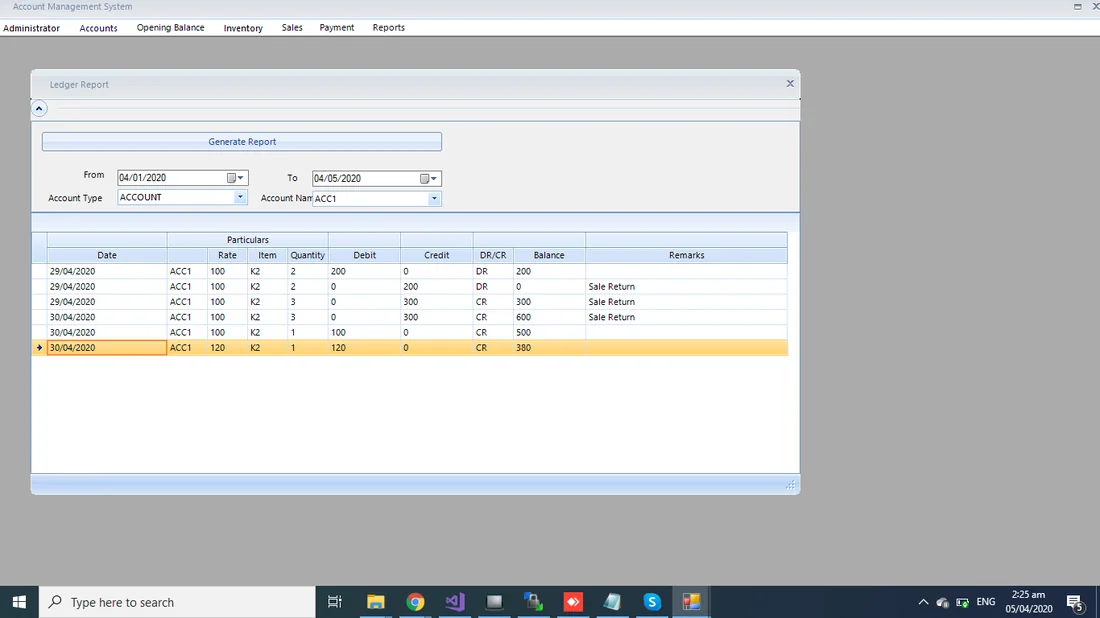Sort by the Date column header
Image resolution: width=1100 pixels, height=618 pixels.
(x=107, y=255)
